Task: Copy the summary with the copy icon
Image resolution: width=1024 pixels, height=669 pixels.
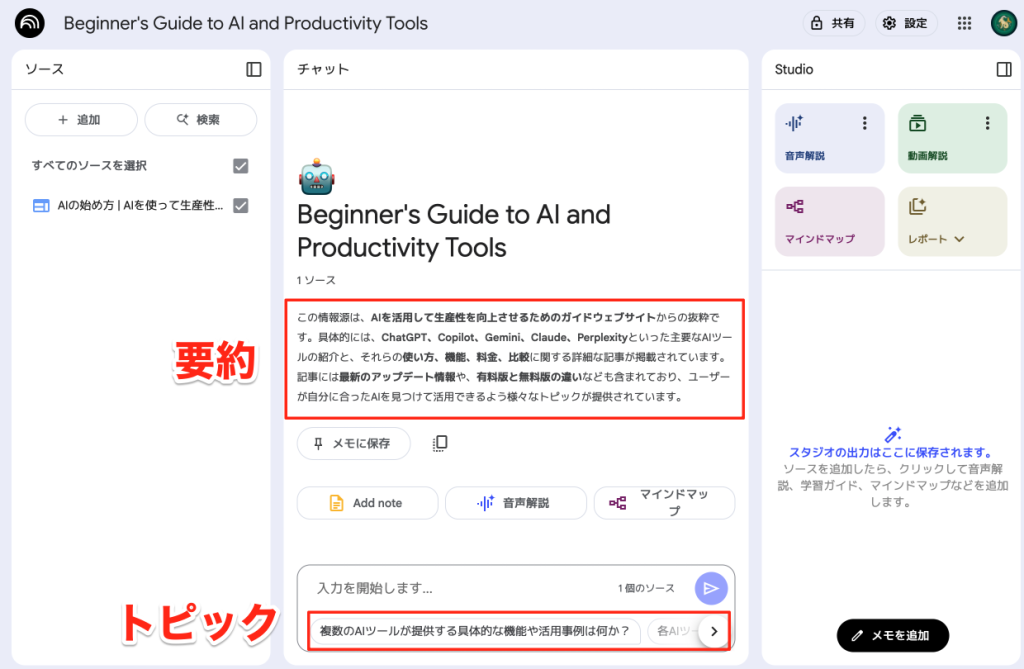Action: pos(440,443)
